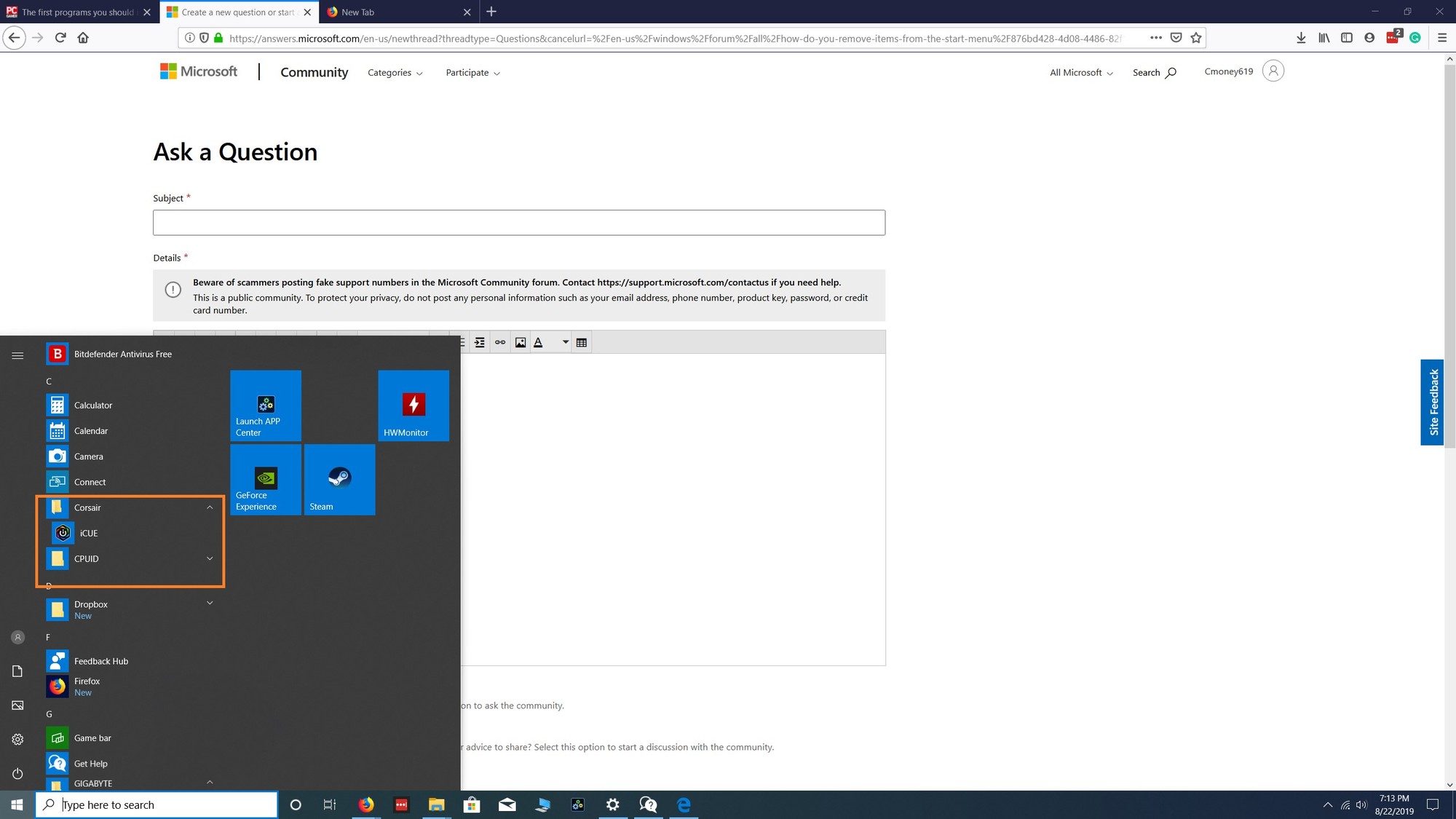Open Cmoney619 account profile

click(1244, 71)
